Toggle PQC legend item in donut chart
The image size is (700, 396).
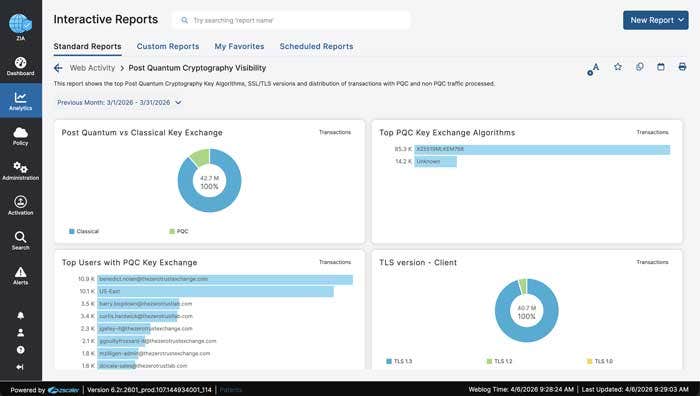(x=179, y=231)
